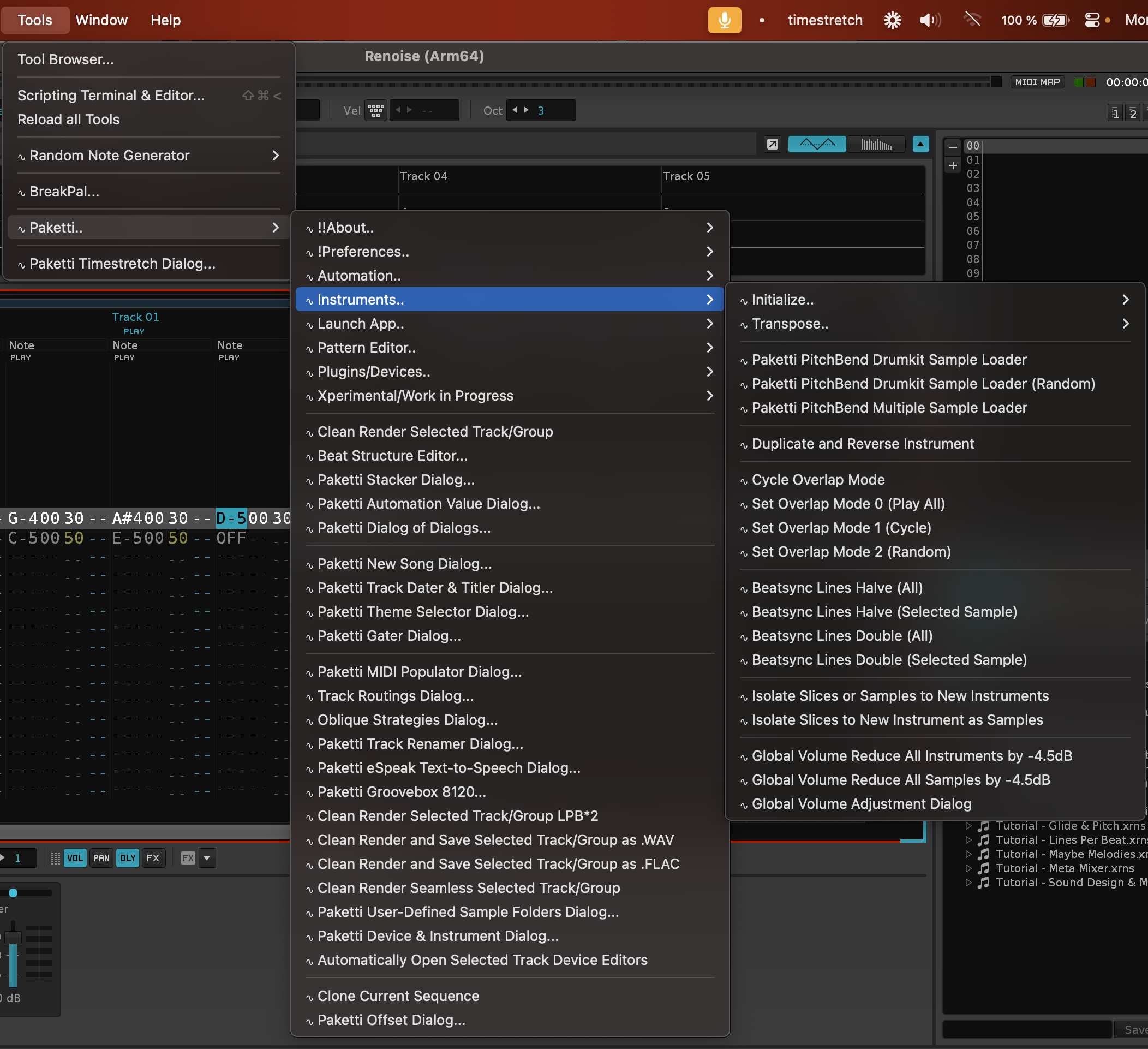Open the dropdown arrow next to FX
The width and height of the screenshot is (1148, 1049).
pyautogui.click(x=207, y=857)
